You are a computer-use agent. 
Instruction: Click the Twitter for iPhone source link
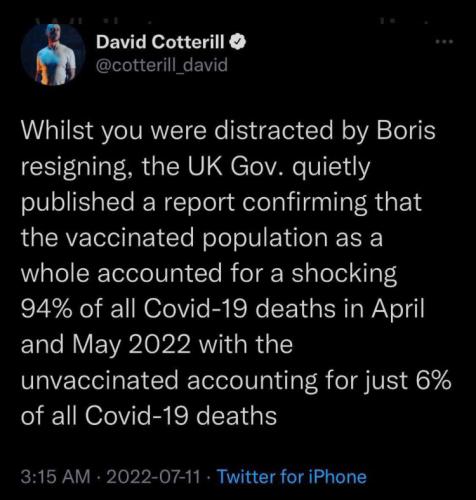292,477
